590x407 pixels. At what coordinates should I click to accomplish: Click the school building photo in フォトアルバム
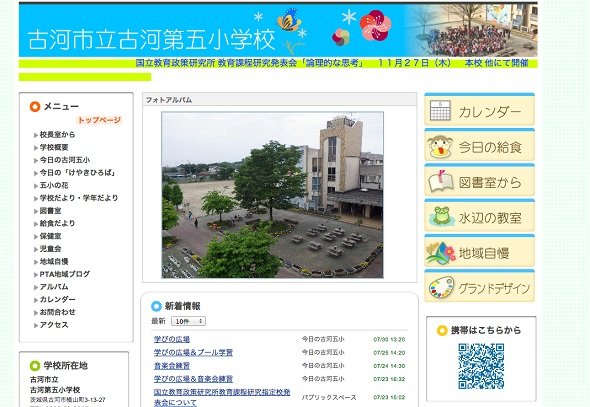[x=272, y=195]
